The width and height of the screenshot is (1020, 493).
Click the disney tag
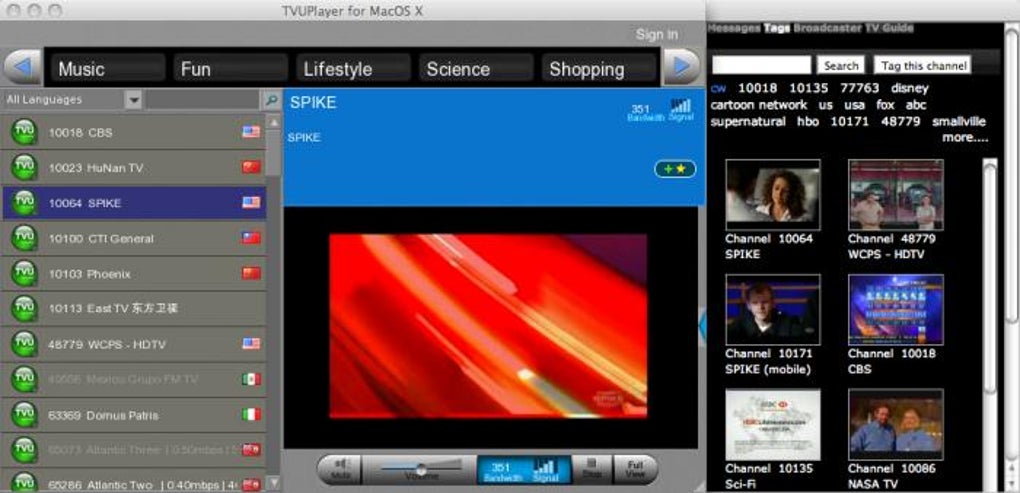point(909,88)
